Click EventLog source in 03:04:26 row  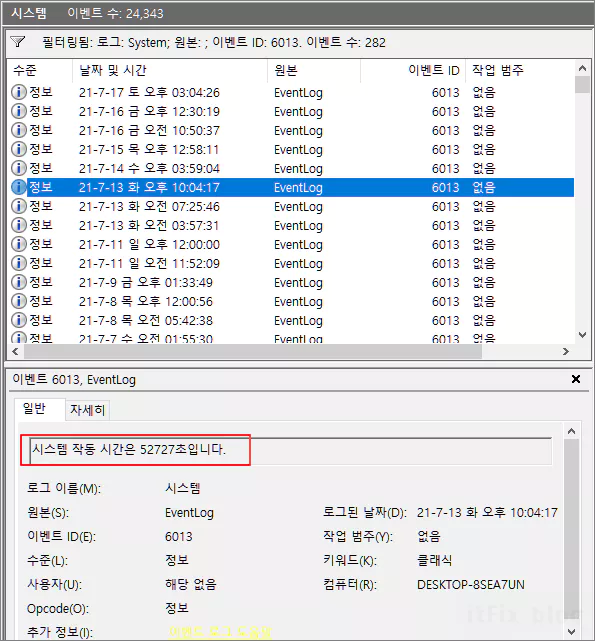298,93
